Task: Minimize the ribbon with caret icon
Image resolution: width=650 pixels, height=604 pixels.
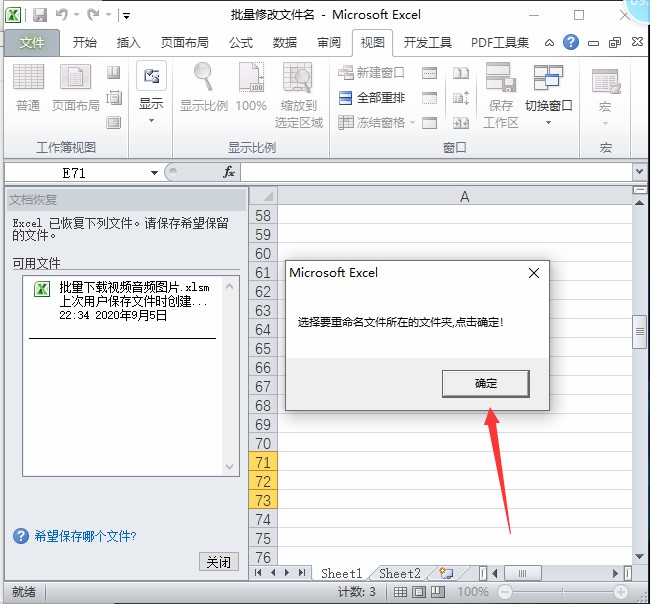Action: tap(549, 43)
